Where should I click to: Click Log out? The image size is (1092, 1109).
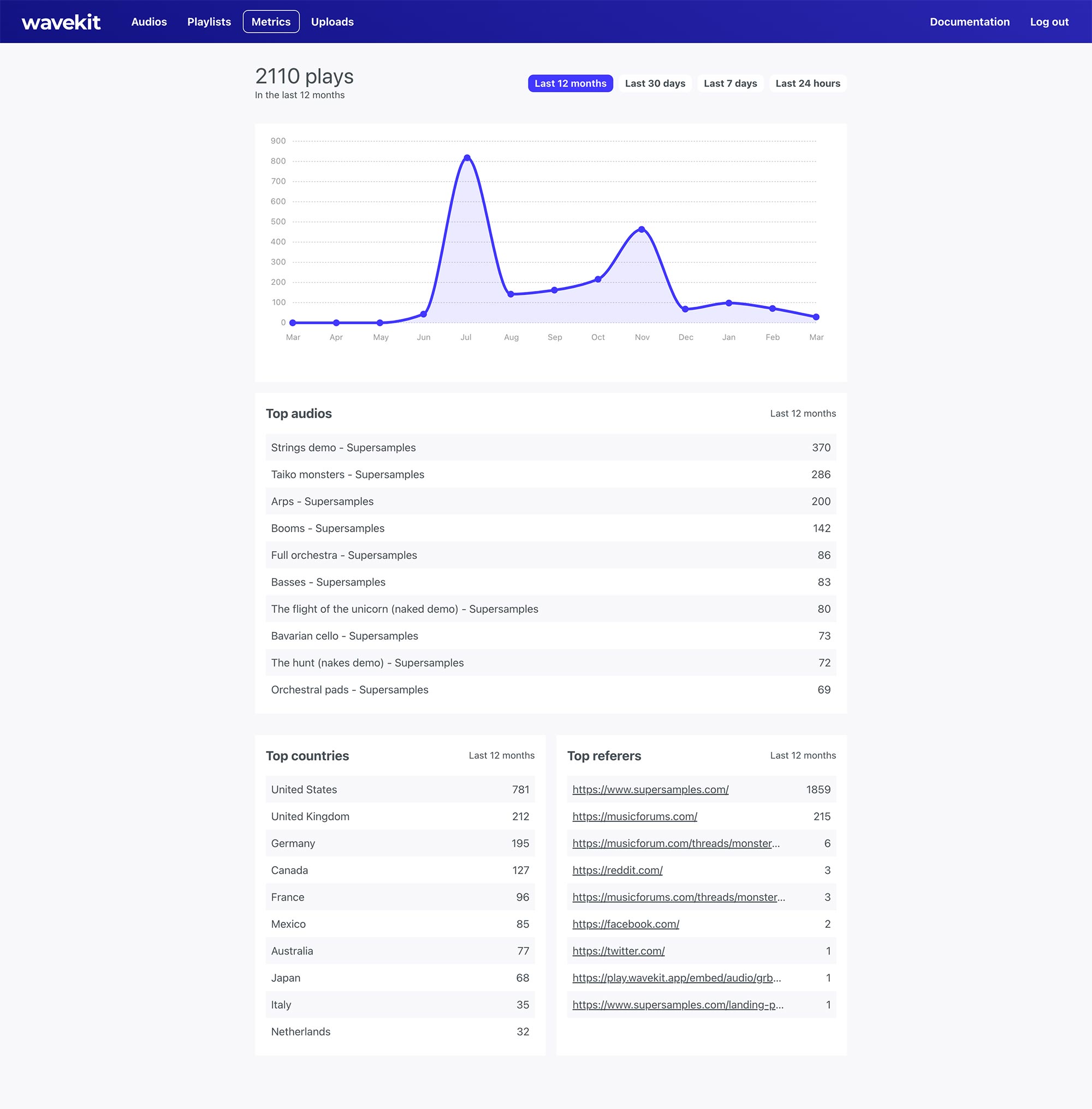pyautogui.click(x=1048, y=22)
